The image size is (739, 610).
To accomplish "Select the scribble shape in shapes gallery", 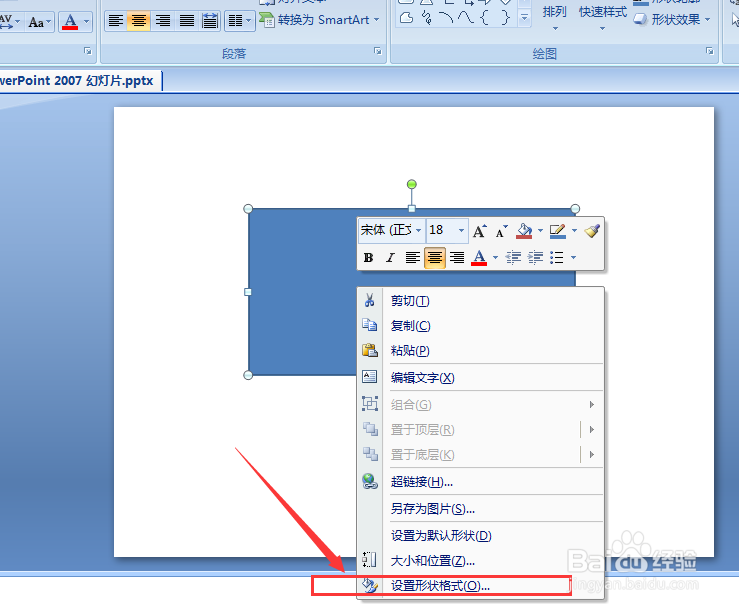I will coord(427,18).
